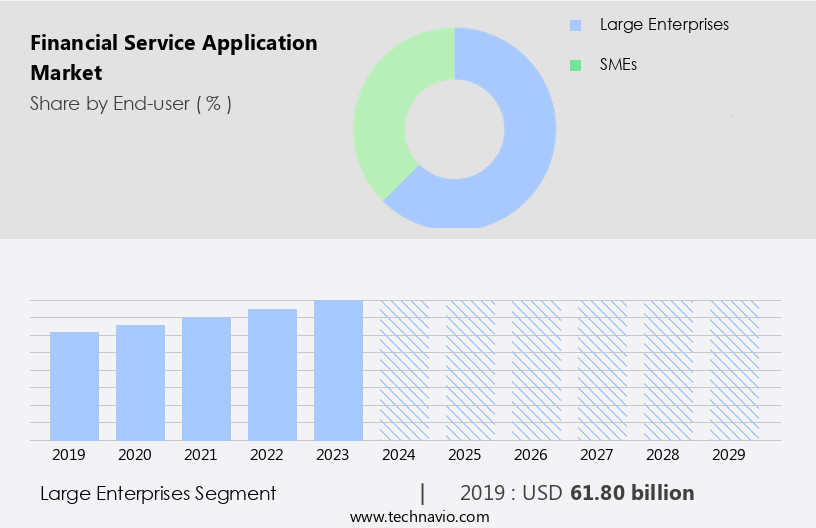The height and width of the screenshot is (528, 816).
Task: Toggle the SMEs legend label
Action: 619,65
